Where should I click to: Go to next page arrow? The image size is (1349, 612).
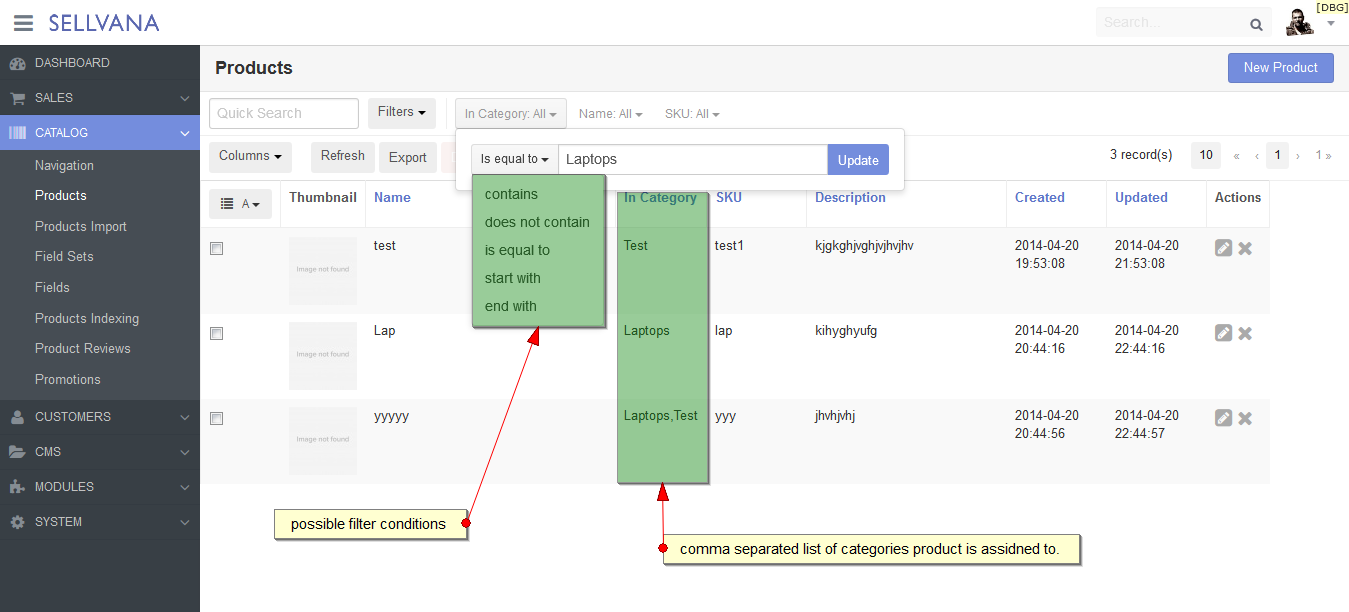point(1298,156)
